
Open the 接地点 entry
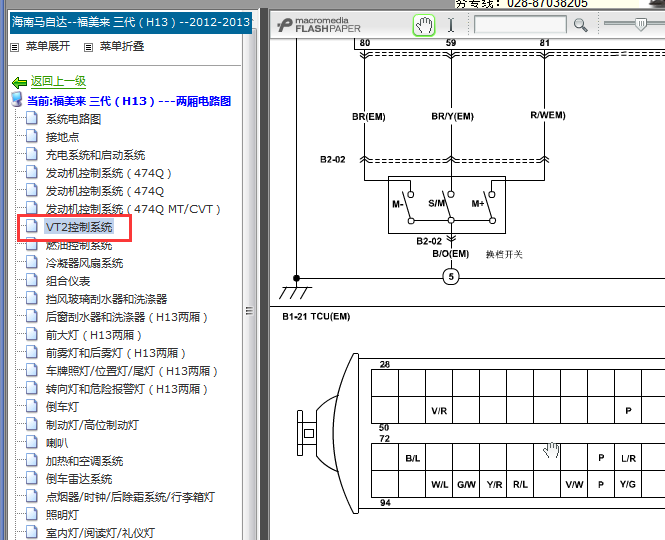62,137
